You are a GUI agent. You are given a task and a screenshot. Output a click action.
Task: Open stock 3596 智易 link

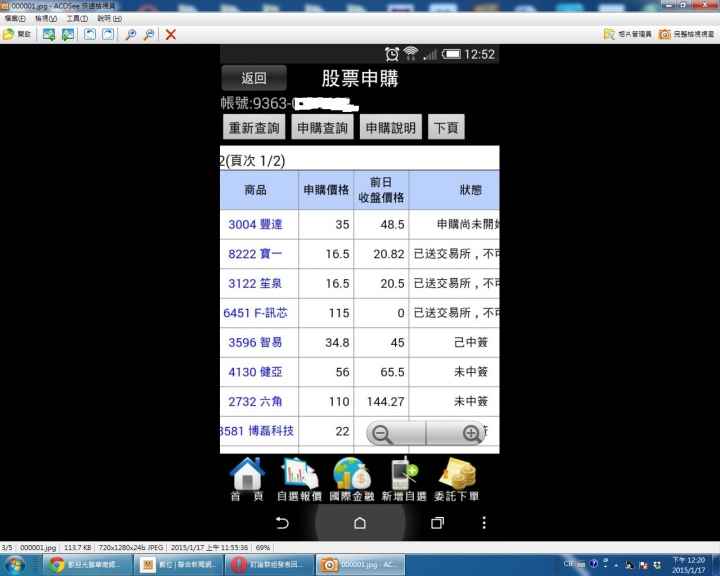click(255, 342)
